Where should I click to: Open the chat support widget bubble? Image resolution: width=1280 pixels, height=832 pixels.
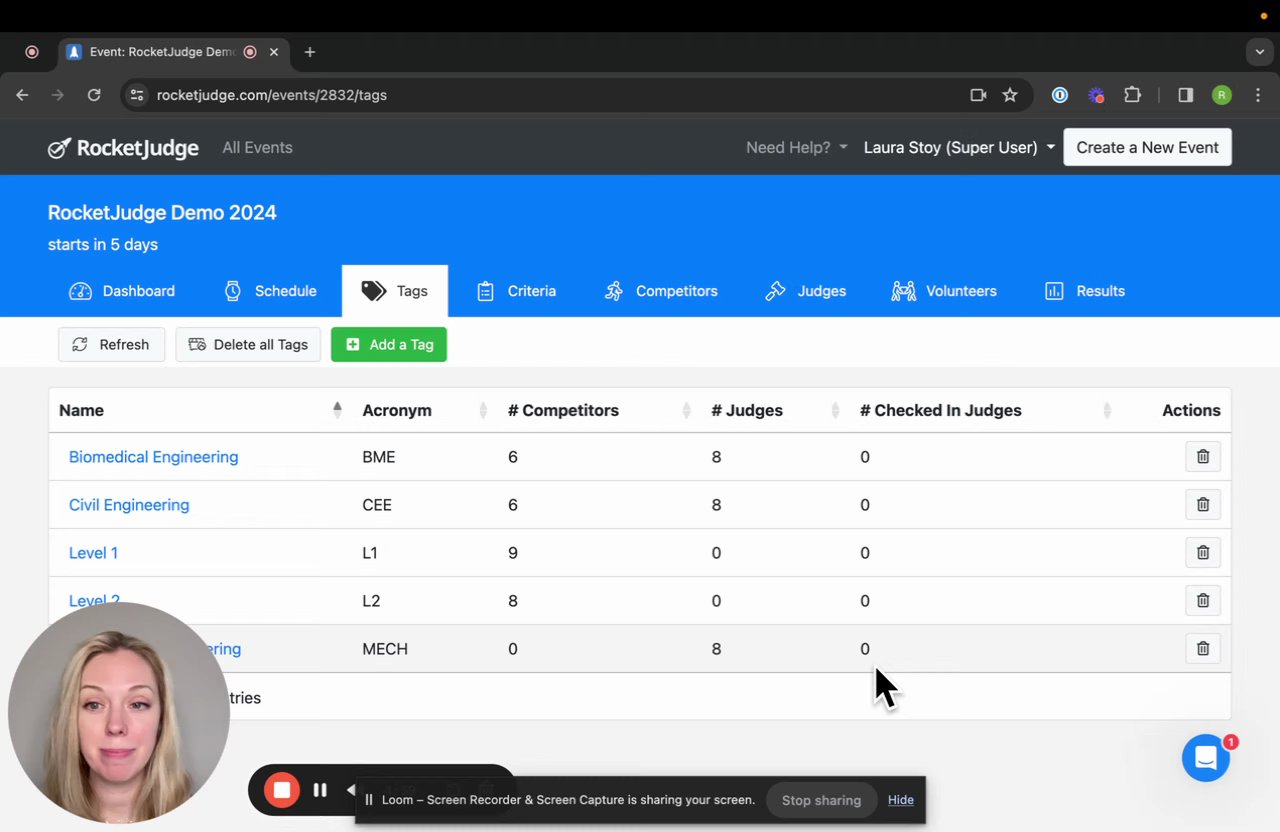click(x=1206, y=759)
